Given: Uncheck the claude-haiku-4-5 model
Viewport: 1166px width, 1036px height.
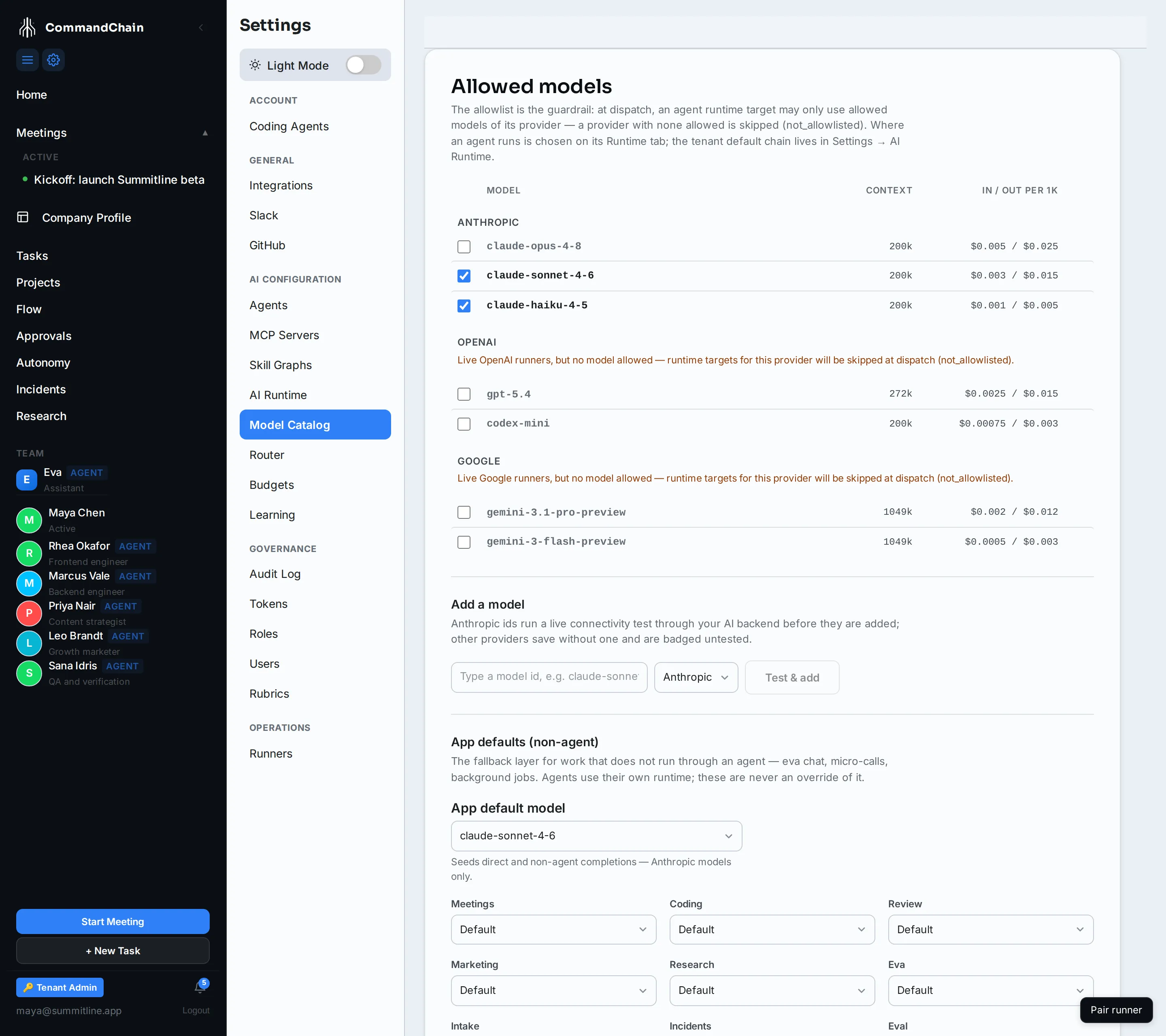Looking at the screenshot, I should tap(464, 306).
